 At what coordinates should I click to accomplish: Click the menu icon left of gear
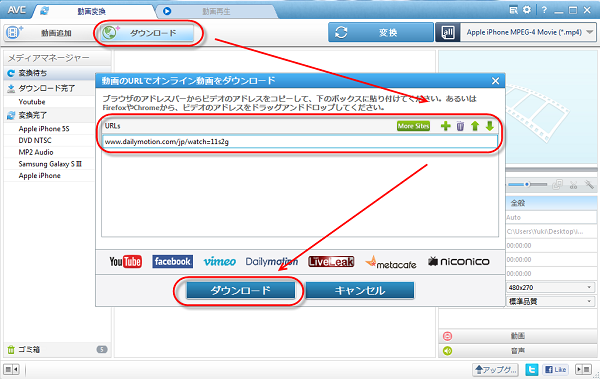[x=514, y=10]
